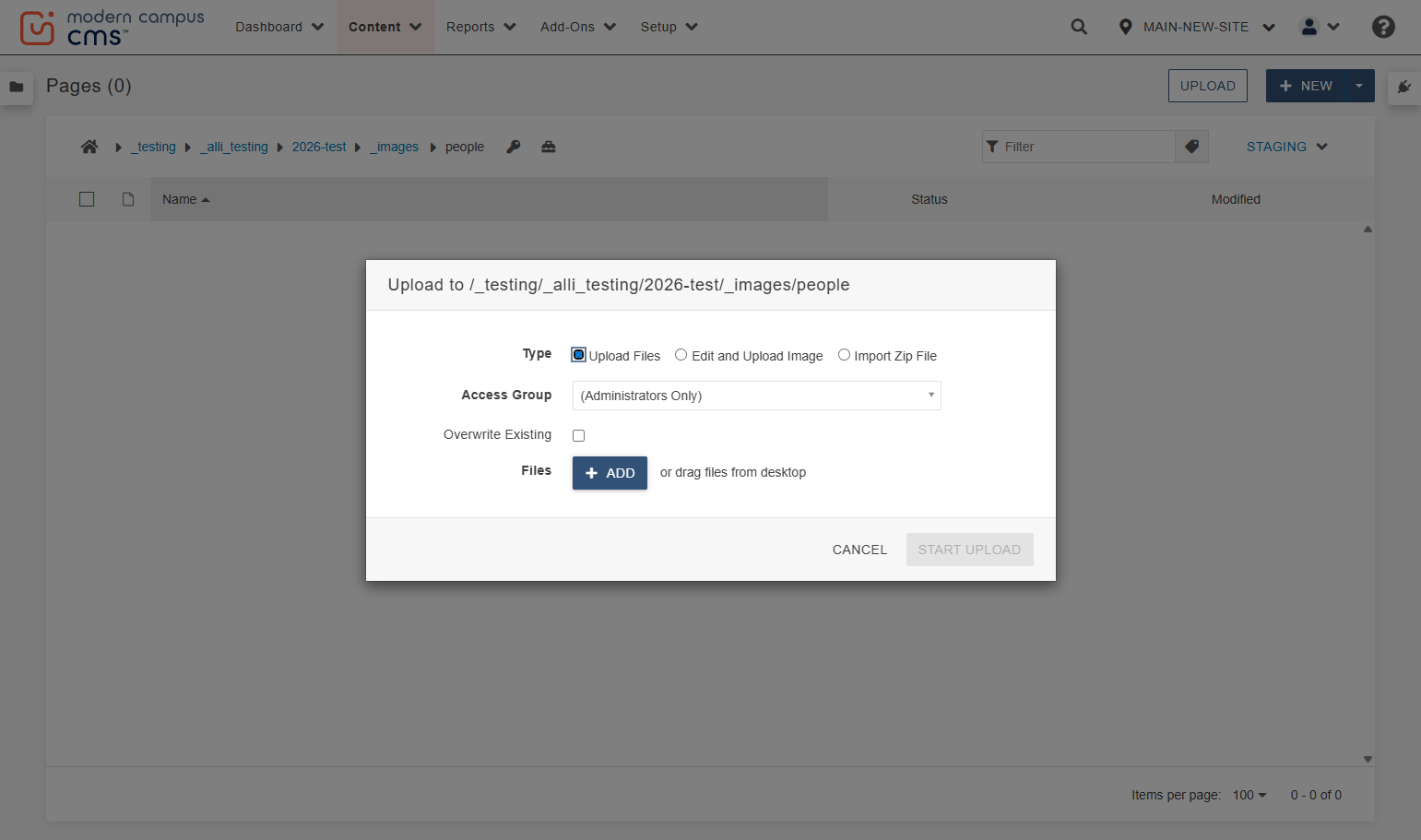1421x840 pixels.
Task: Click the START UPLOAD button
Action: [969, 550]
